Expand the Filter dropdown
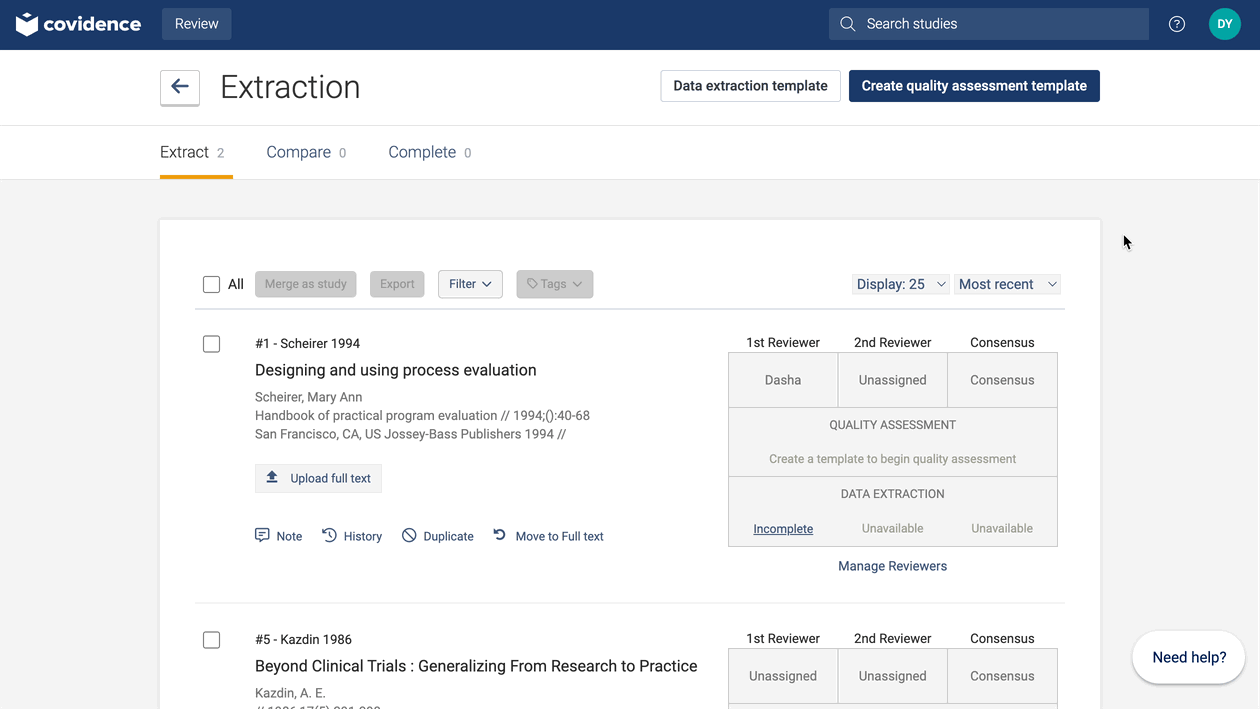This screenshot has width=1260, height=709. click(470, 284)
